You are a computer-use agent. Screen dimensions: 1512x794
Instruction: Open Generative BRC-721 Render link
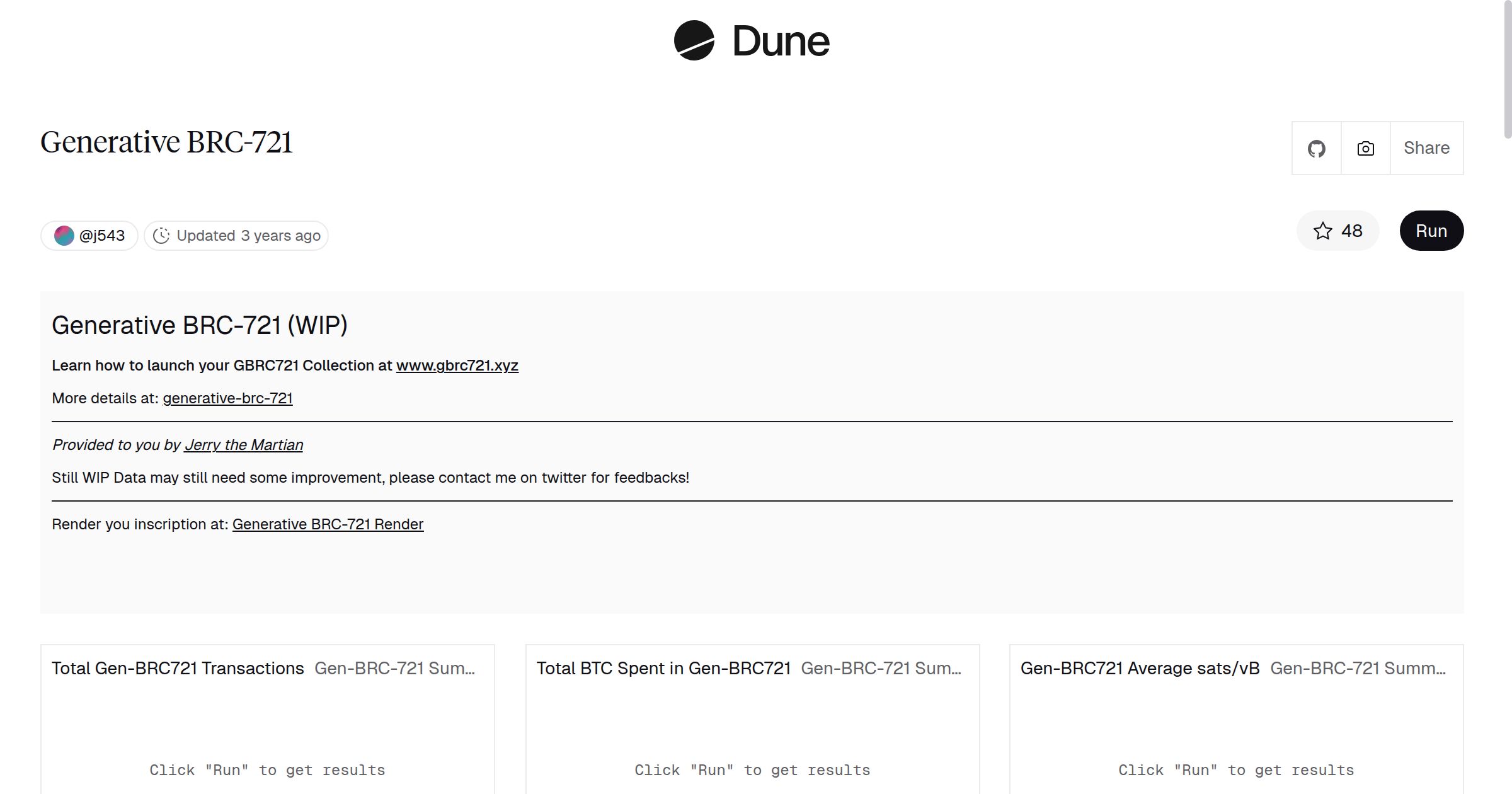coord(328,524)
